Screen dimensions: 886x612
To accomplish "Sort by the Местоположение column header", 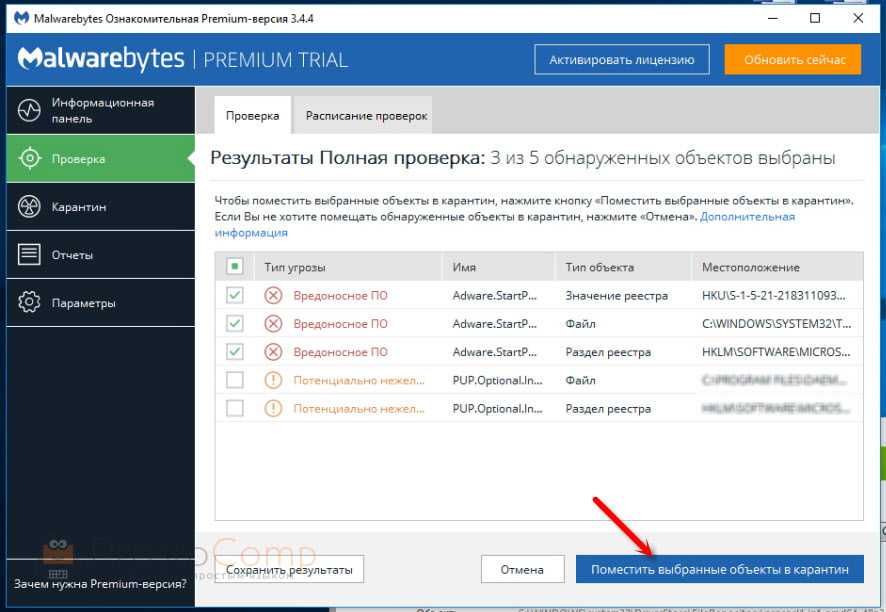I will (x=751, y=267).
